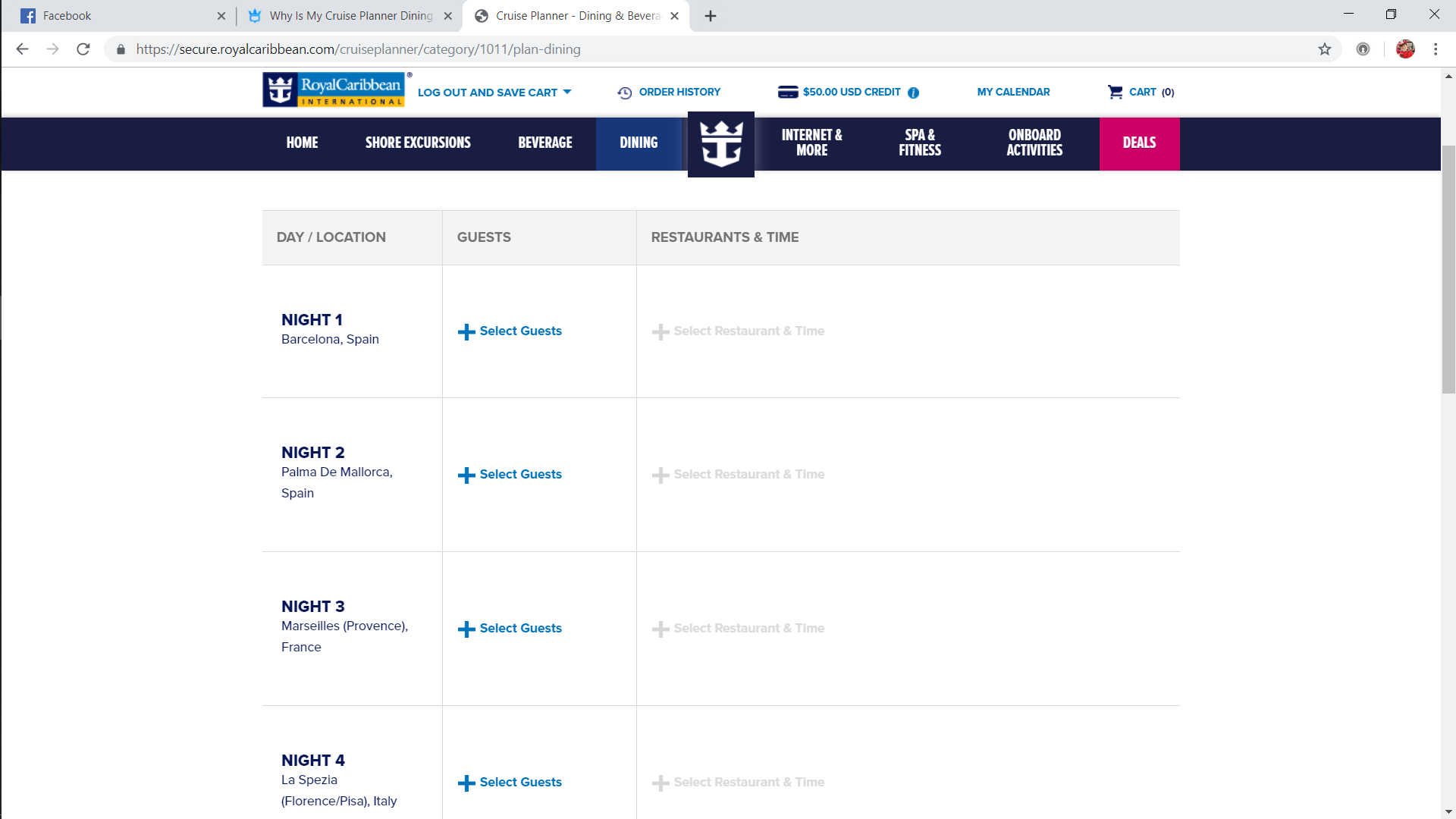Click the DAY / LOCATION column header
Viewport: 1456px width, 819px height.
(x=331, y=237)
